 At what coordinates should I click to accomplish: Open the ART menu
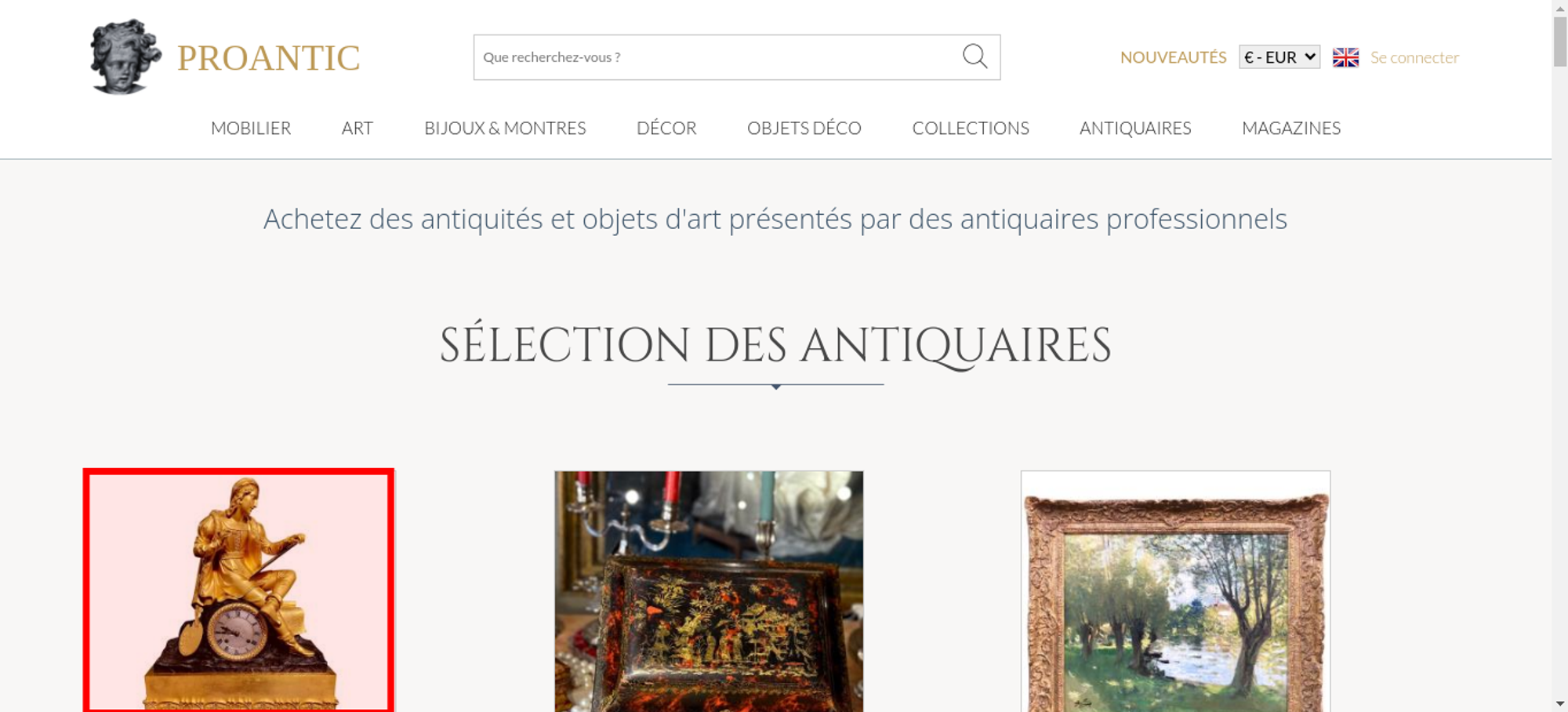coord(358,128)
